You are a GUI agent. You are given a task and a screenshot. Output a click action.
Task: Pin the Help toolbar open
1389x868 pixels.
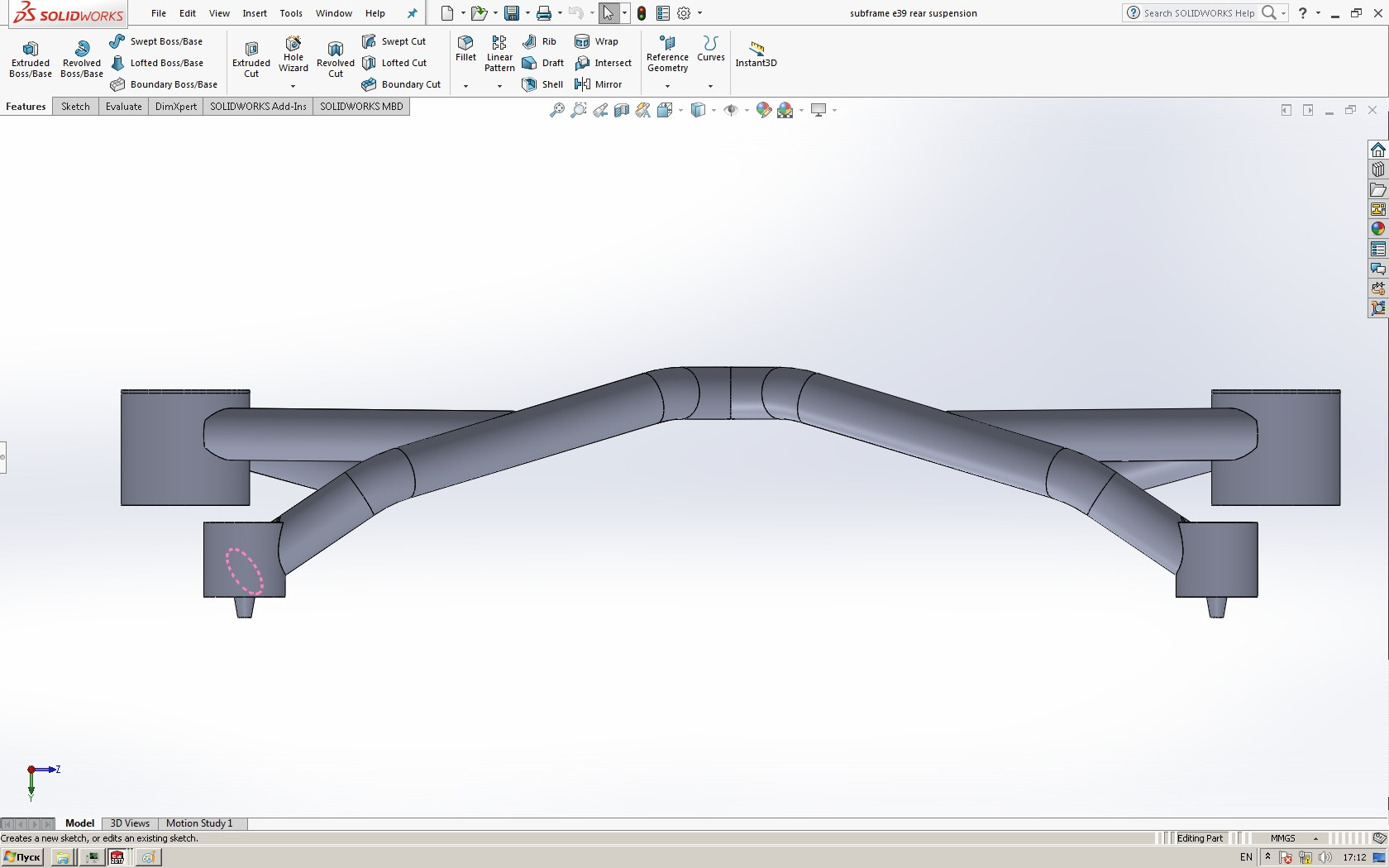[x=411, y=13]
